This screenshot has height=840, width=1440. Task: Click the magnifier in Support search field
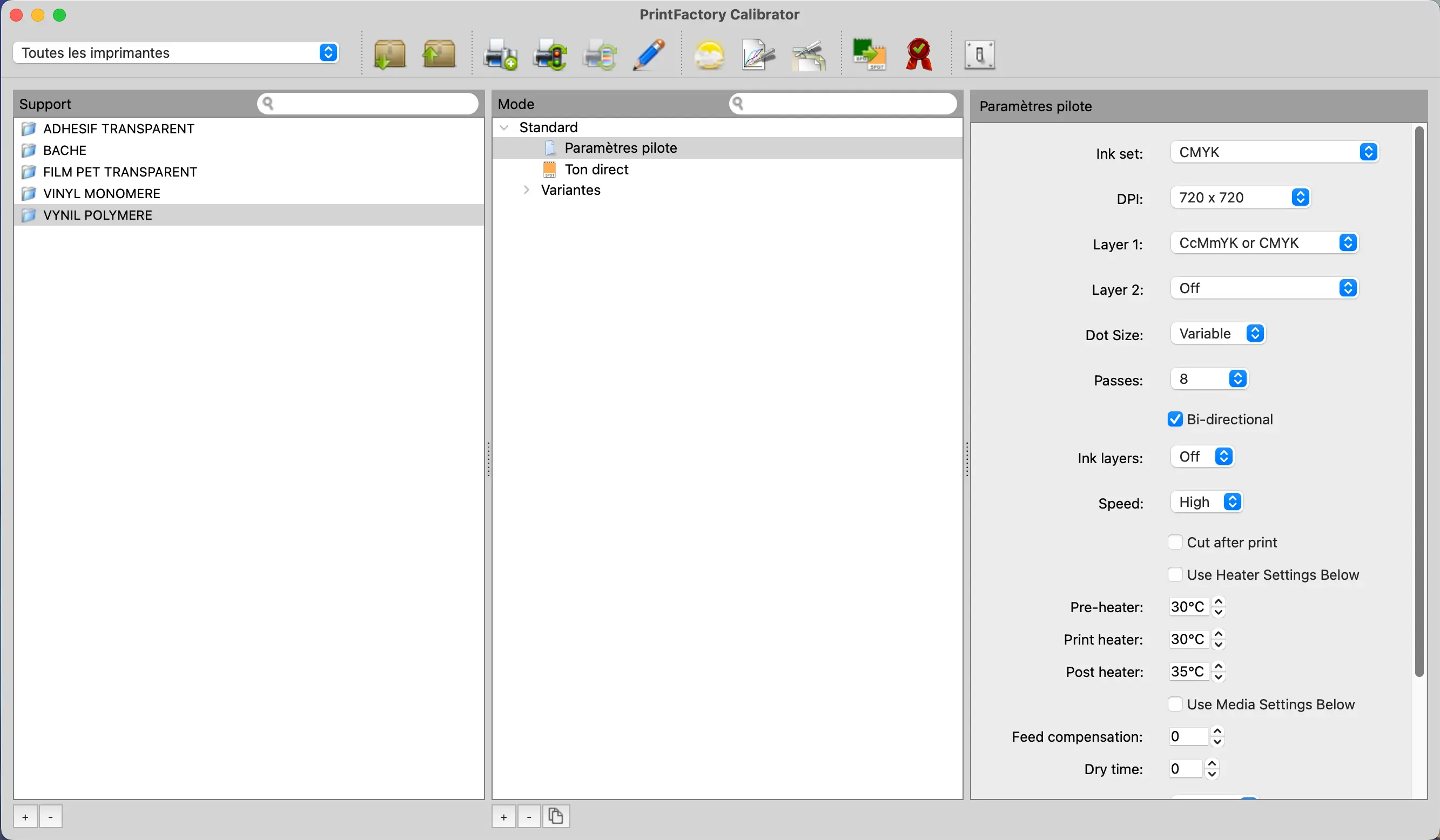coord(268,103)
